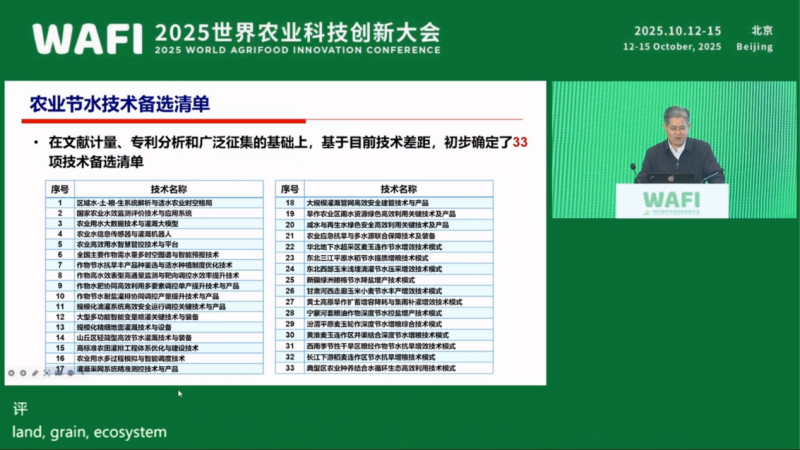This screenshot has width=800, height=450.
Task: Click the next slide arrow in slideshow toolbar
Action: pyautogui.click(x=22, y=373)
